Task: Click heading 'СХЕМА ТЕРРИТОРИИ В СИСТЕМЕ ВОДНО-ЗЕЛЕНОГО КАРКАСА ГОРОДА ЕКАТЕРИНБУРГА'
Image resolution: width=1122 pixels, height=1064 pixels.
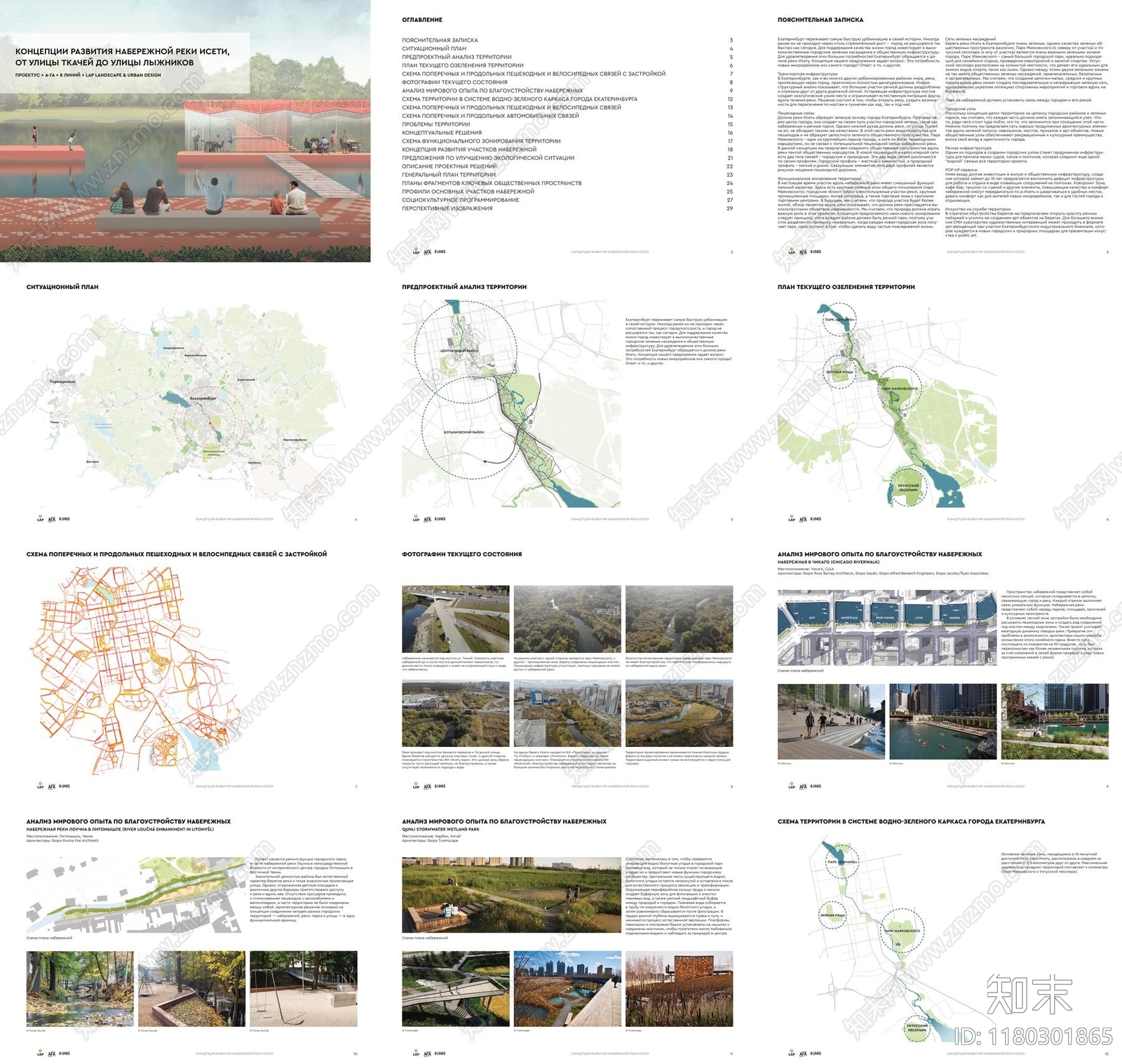Action: click(x=911, y=821)
